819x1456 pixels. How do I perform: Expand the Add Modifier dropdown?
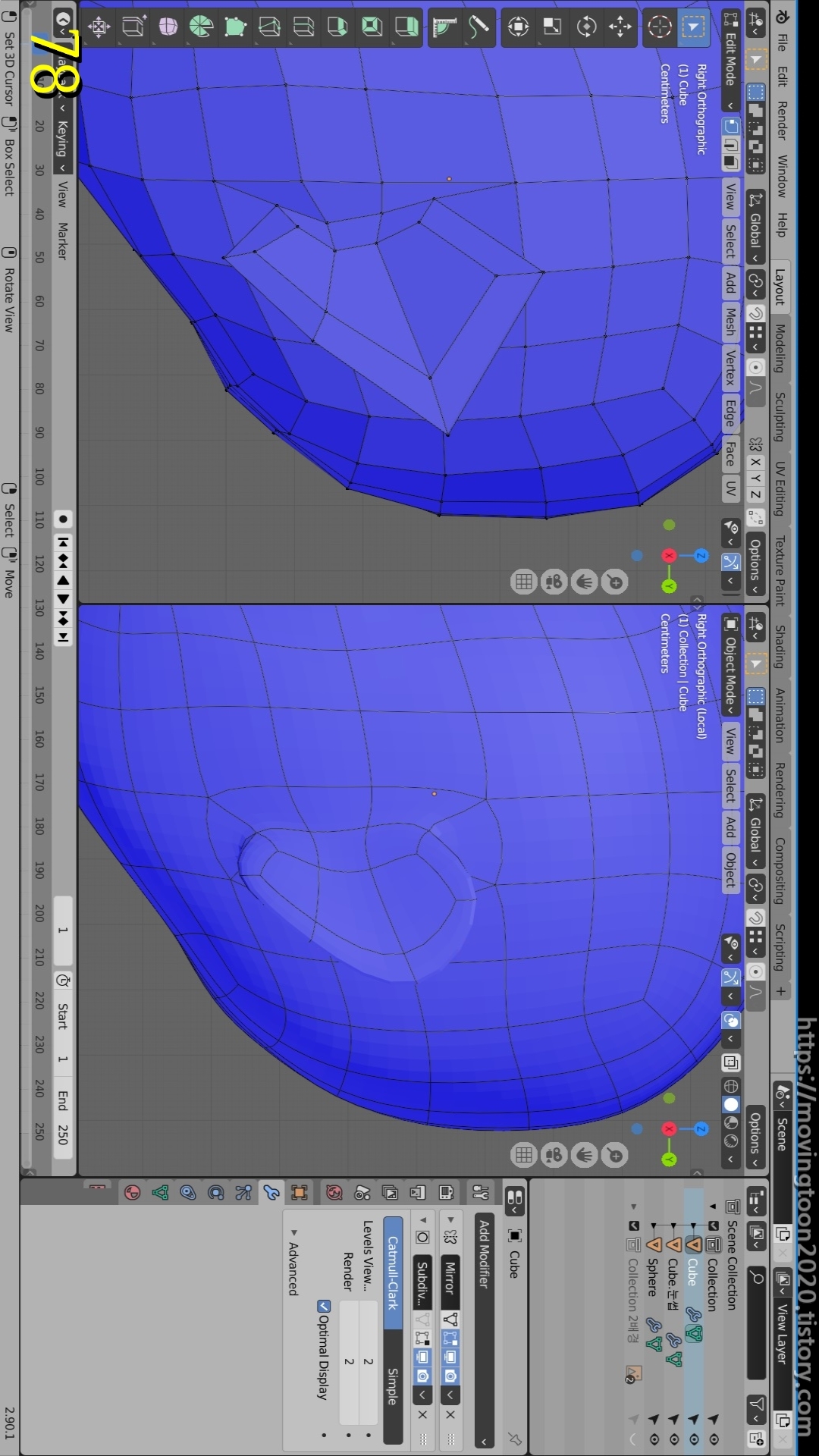click(484, 1332)
